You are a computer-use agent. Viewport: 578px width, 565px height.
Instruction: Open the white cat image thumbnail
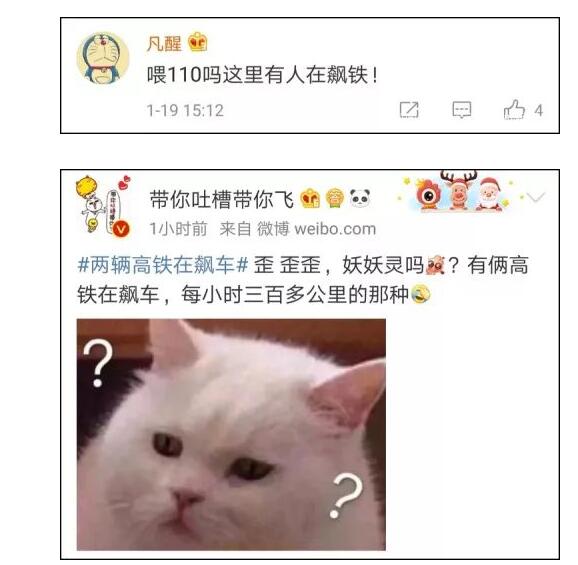(231, 435)
